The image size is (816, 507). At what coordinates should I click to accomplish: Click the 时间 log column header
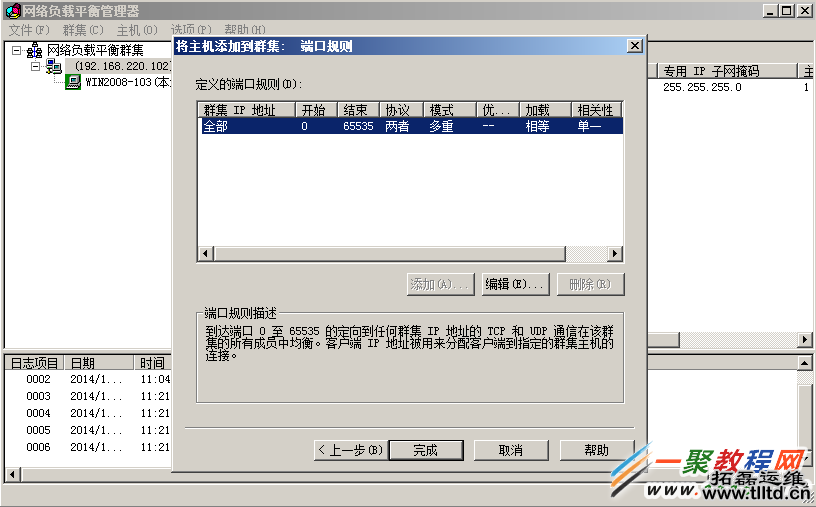click(x=152, y=363)
